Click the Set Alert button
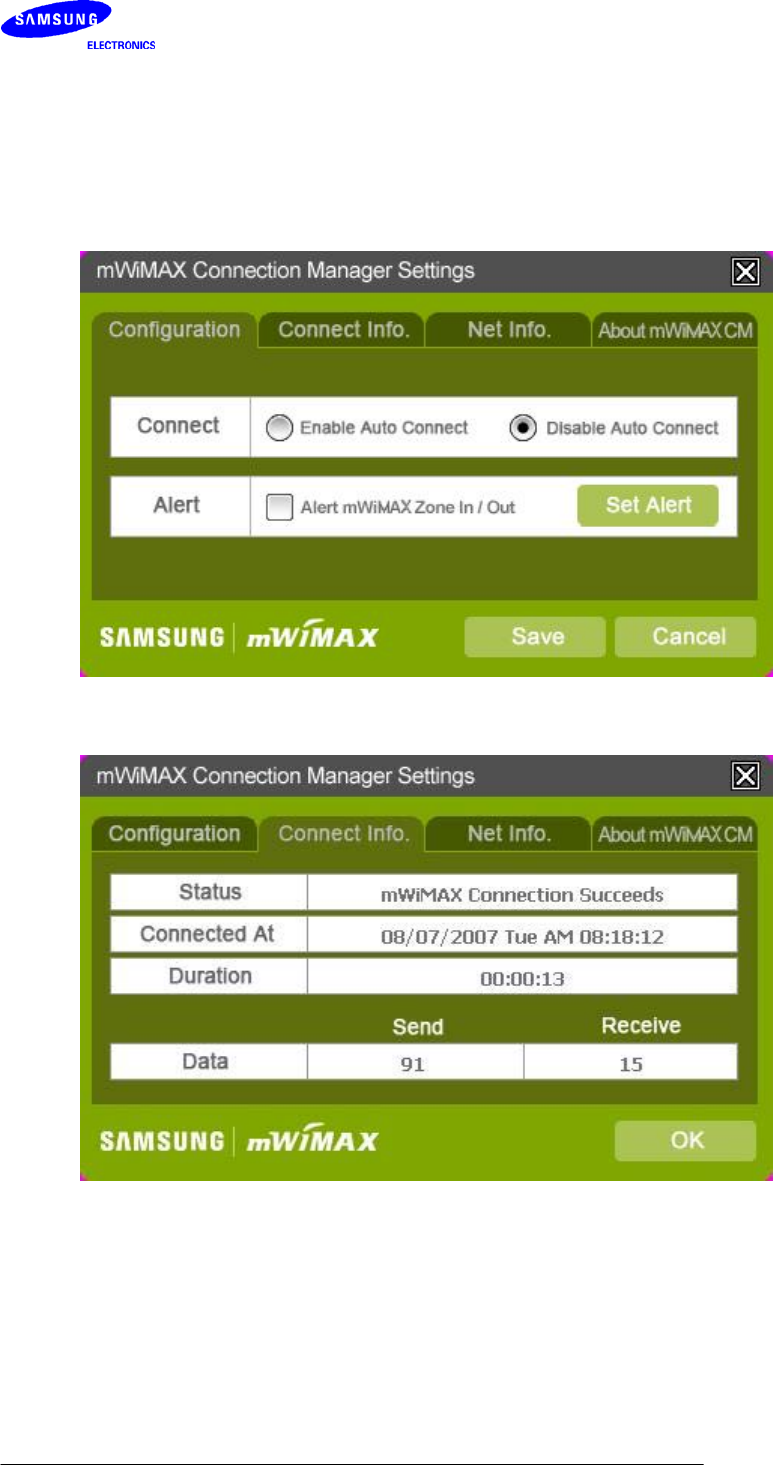The width and height of the screenshot is (773, 1465). (x=648, y=505)
